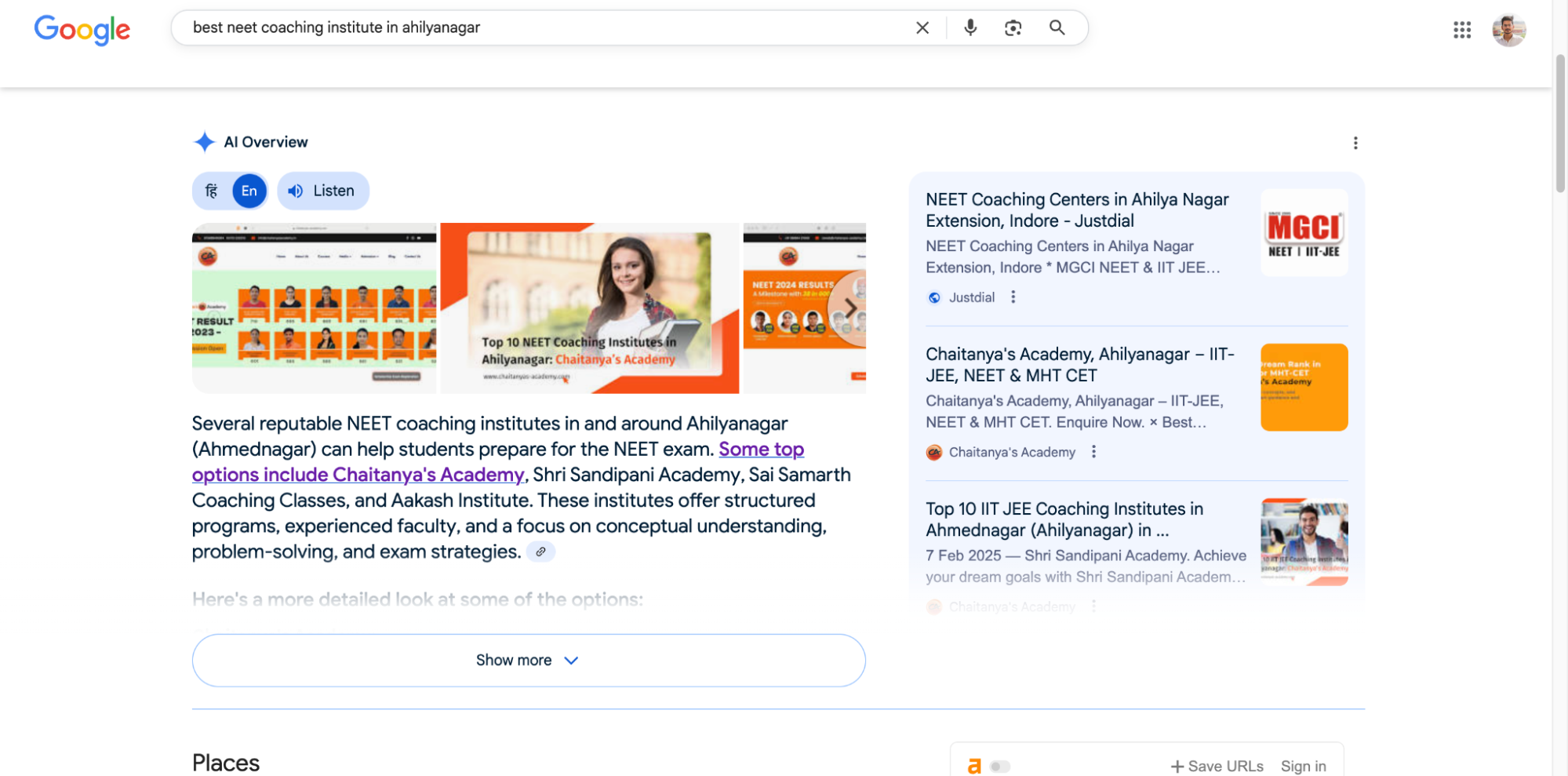Click the Google logo to go home
Screen dimensions: 1568x776
(82, 30)
